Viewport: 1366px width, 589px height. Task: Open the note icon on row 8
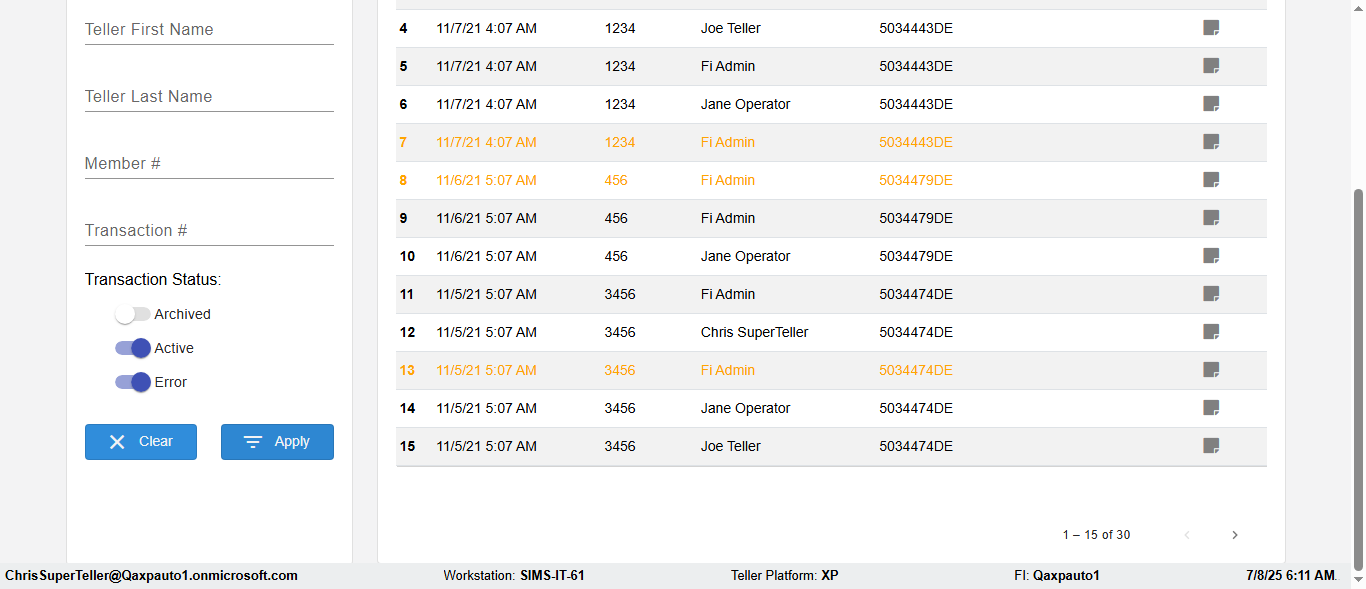click(1211, 180)
